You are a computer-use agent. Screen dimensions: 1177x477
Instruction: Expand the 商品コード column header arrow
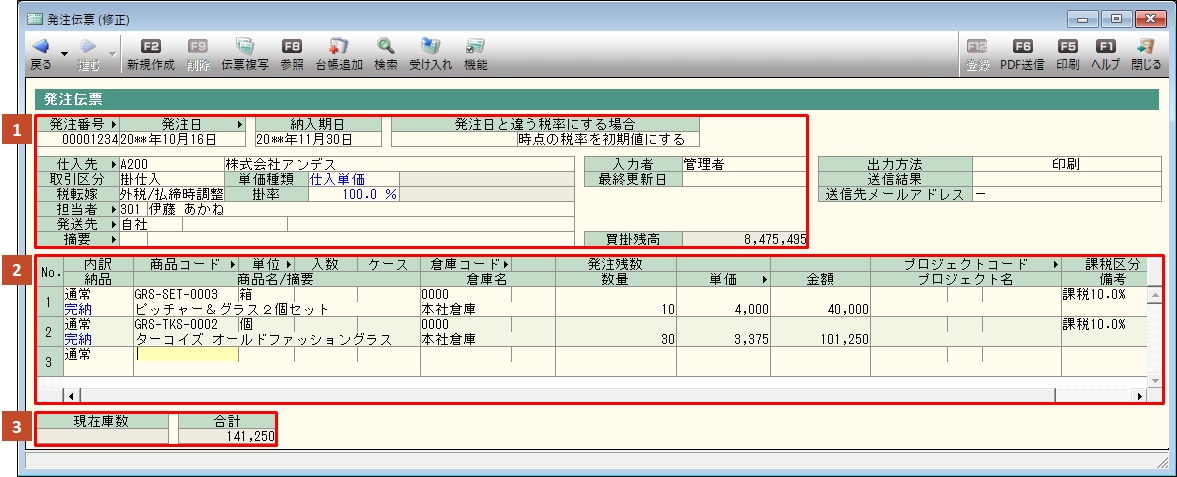232,264
